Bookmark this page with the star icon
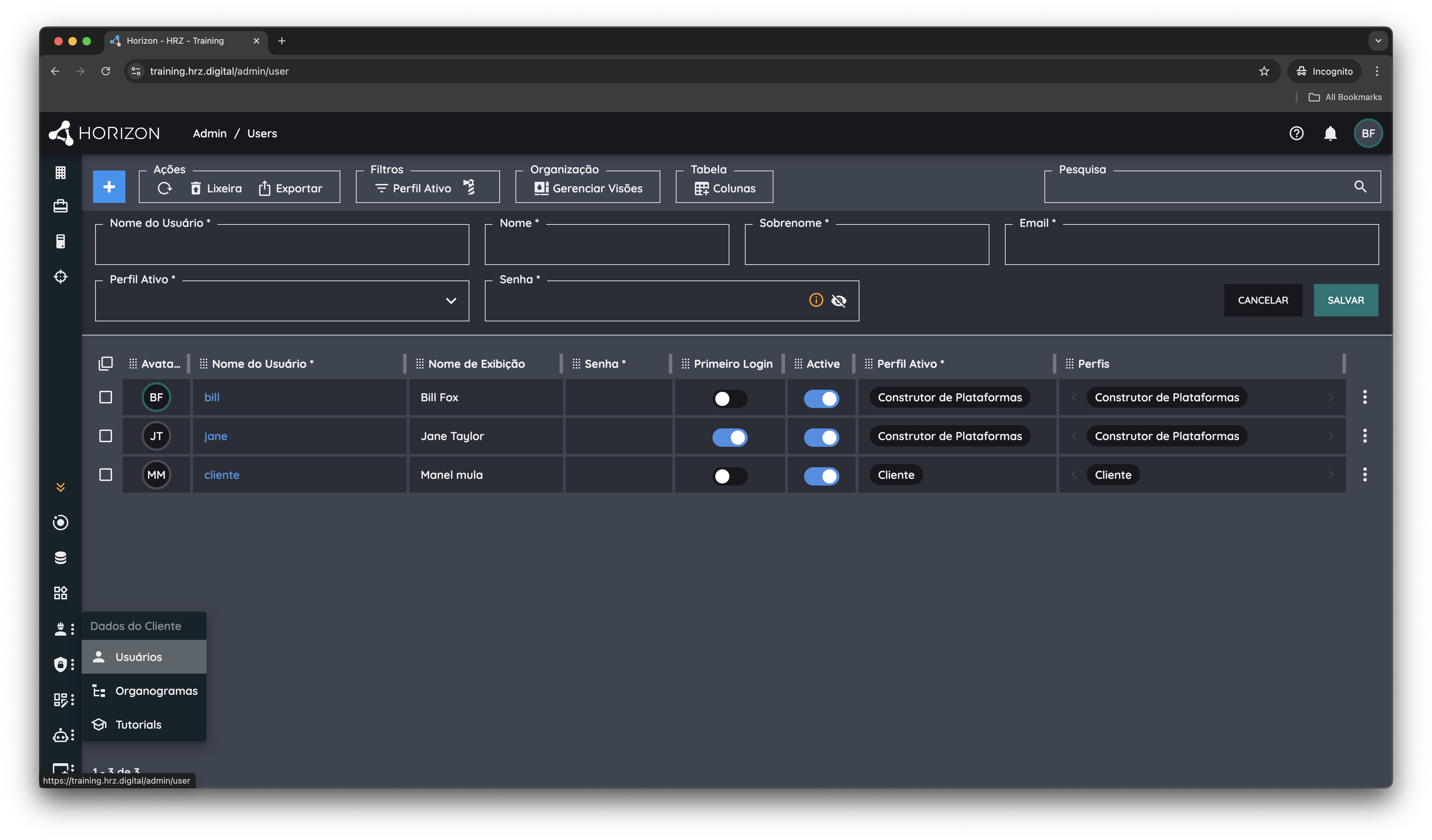Viewport: 1432px width, 840px height. (1264, 71)
